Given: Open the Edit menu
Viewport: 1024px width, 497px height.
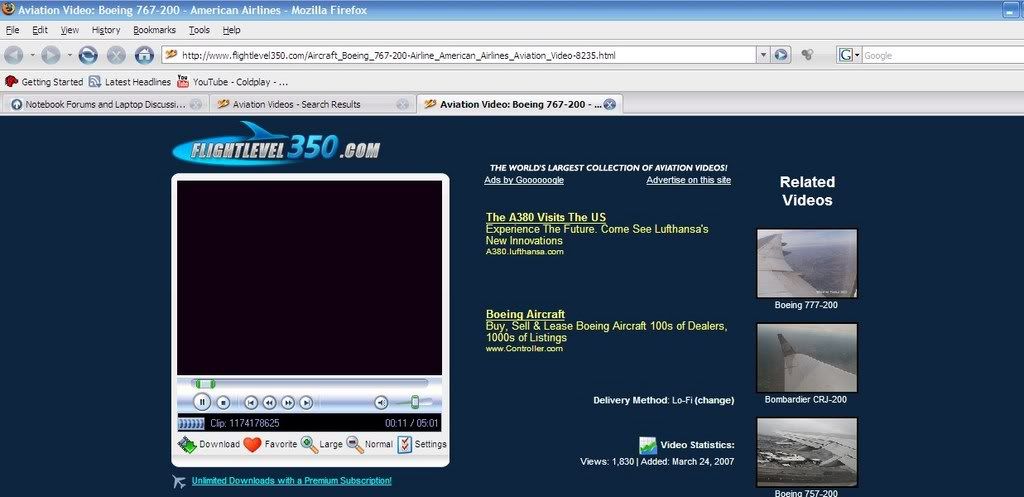Looking at the screenshot, I should point(40,30).
